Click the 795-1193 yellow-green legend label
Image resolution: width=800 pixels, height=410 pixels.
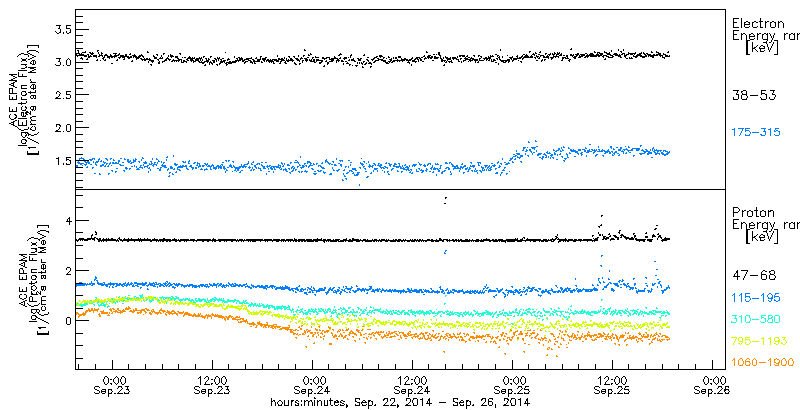[x=759, y=341]
